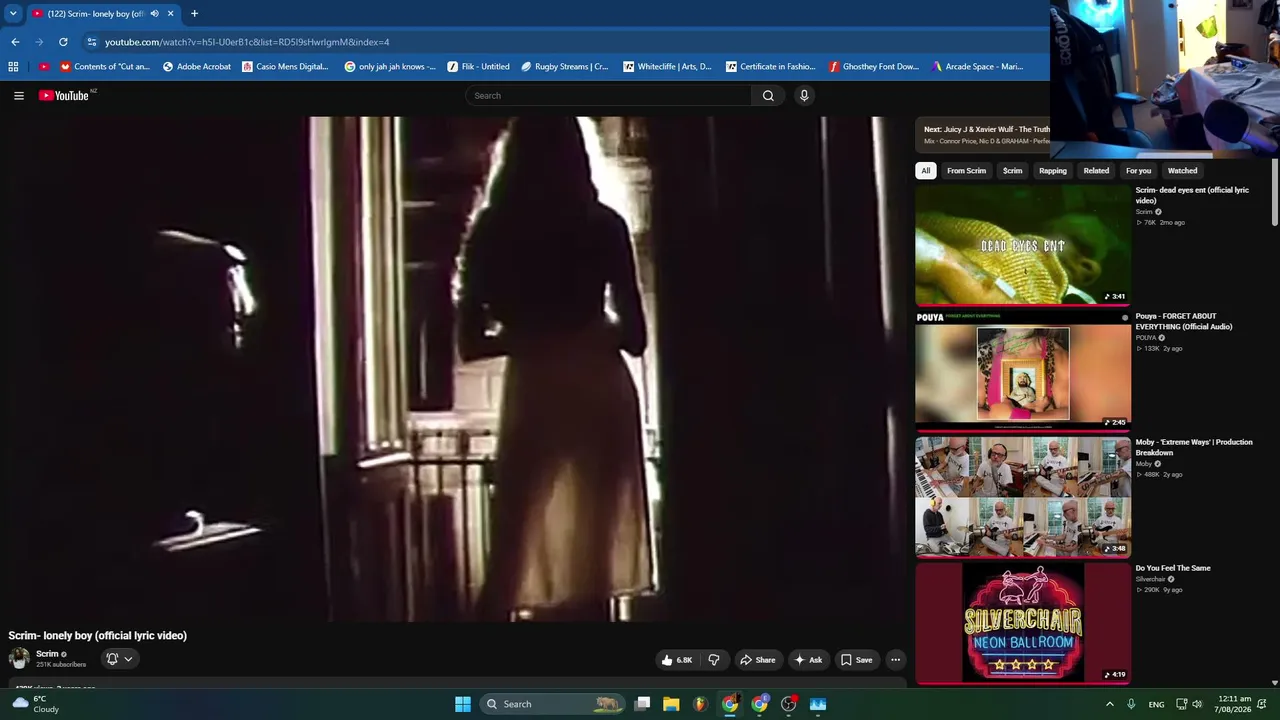The image size is (1280, 720).
Task: Open the Adobe Acrobat bookmark
Action: (x=196, y=67)
